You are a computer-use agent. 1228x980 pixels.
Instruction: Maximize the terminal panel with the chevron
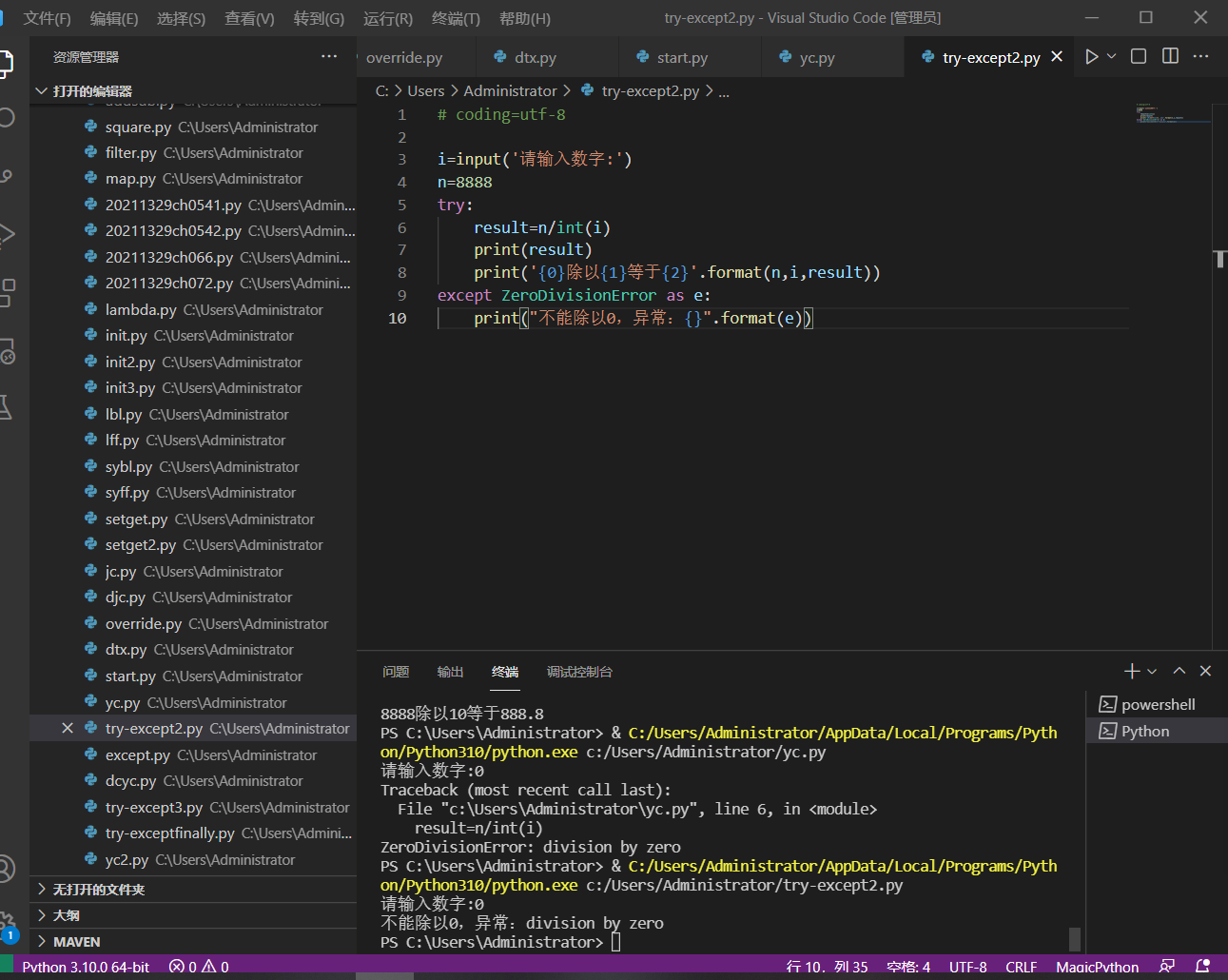[x=1179, y=672]
